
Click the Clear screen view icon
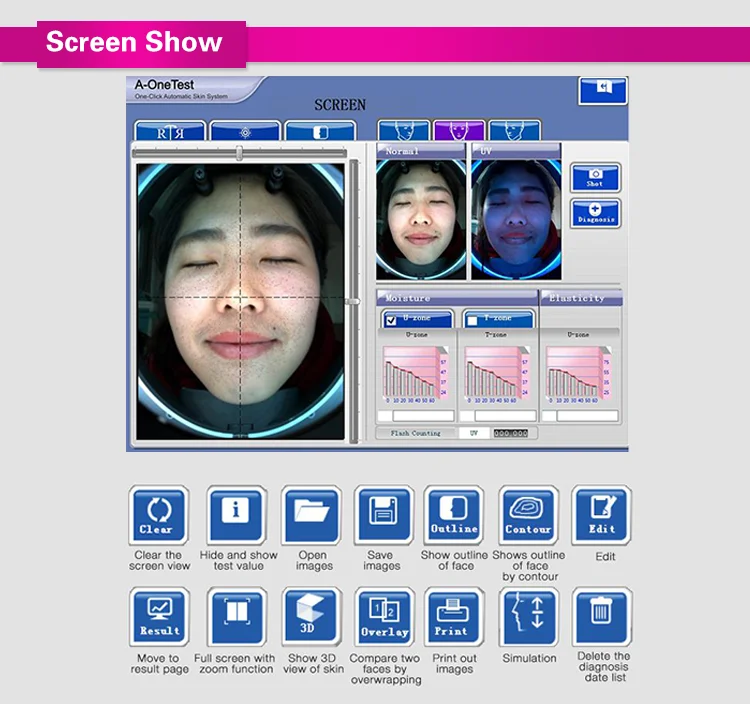[x=158, y=515]
